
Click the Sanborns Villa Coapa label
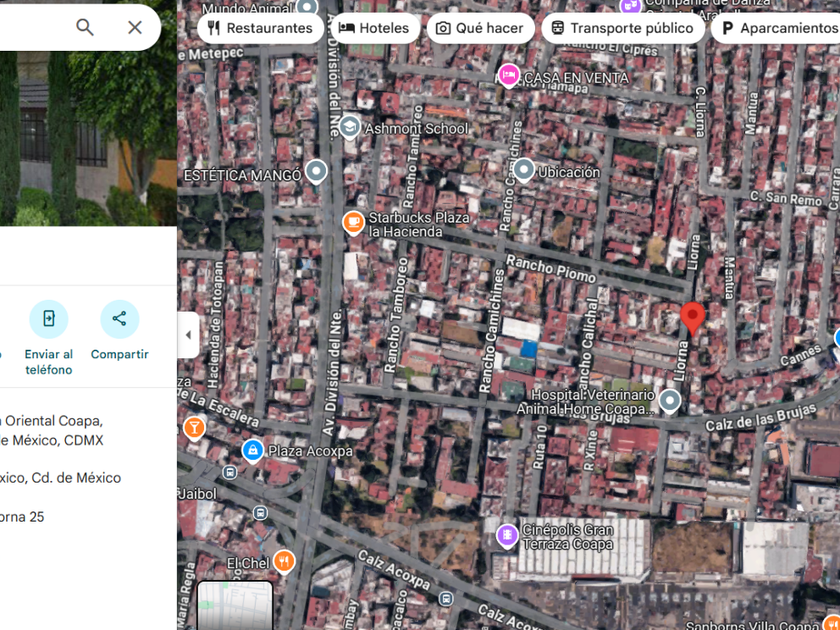(x=752, y=625)
